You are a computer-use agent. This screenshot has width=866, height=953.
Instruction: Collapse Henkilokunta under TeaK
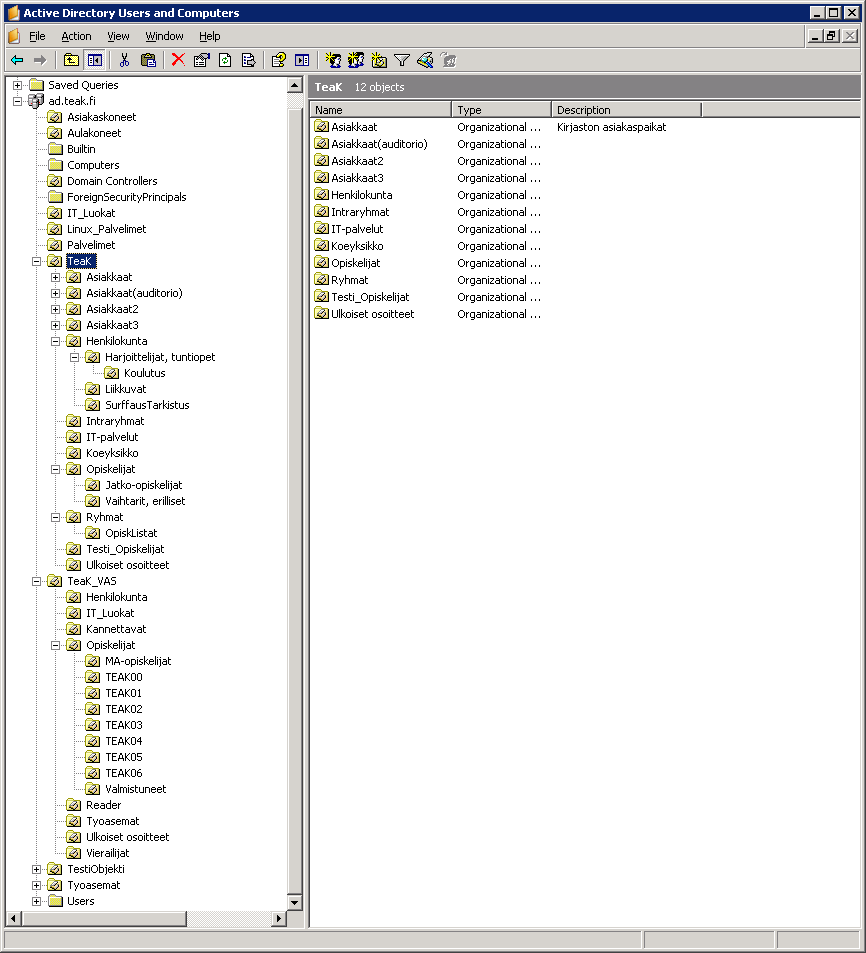pyautogui.click(x=55, y=341)
